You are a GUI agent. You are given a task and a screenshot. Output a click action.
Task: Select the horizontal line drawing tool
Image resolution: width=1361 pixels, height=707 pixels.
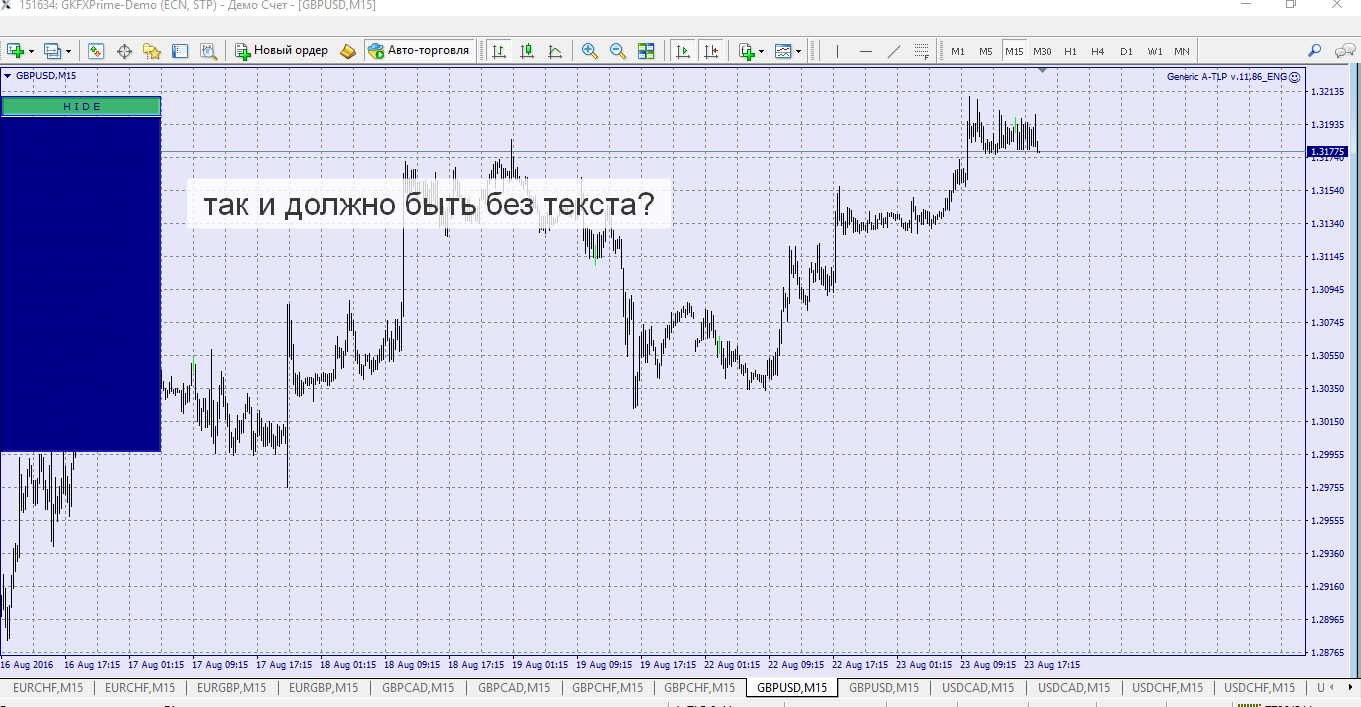tap(866, 50)
